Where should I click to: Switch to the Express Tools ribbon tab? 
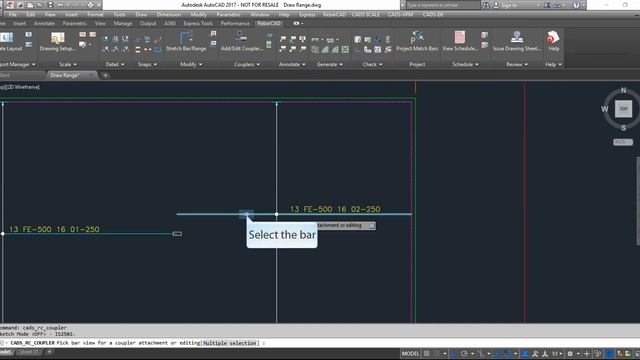[198, 23]
